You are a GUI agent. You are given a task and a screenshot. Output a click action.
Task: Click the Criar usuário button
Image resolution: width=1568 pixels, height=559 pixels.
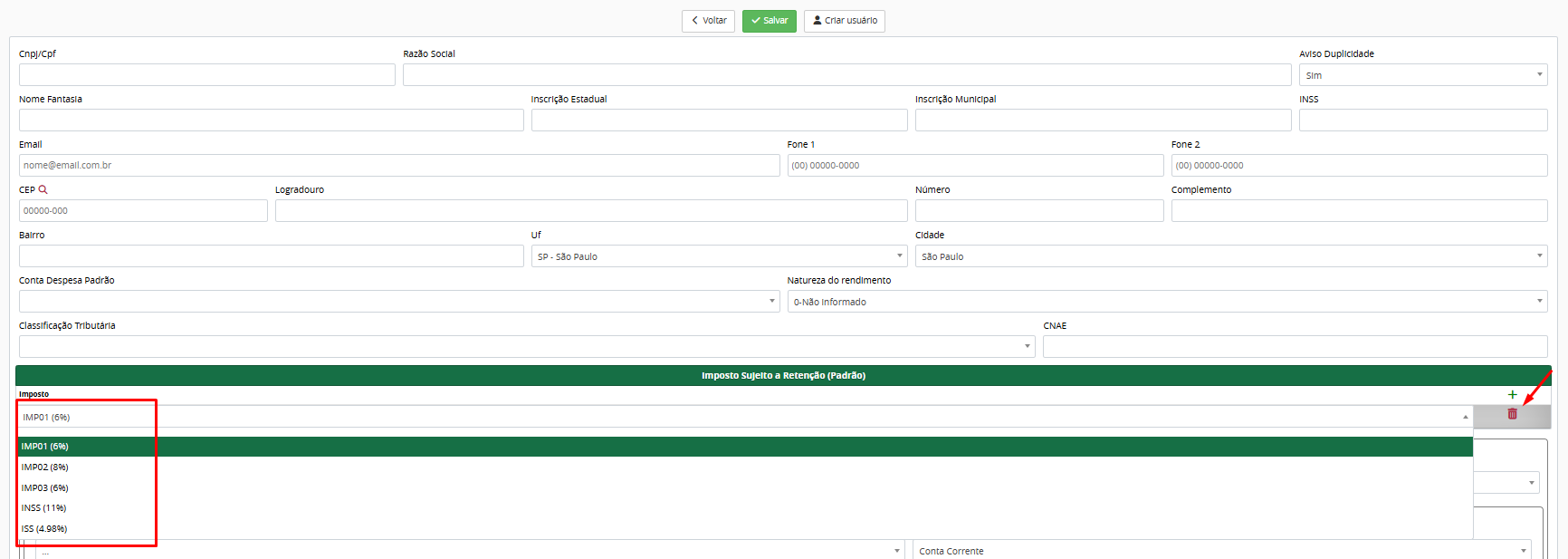(844, 21)
